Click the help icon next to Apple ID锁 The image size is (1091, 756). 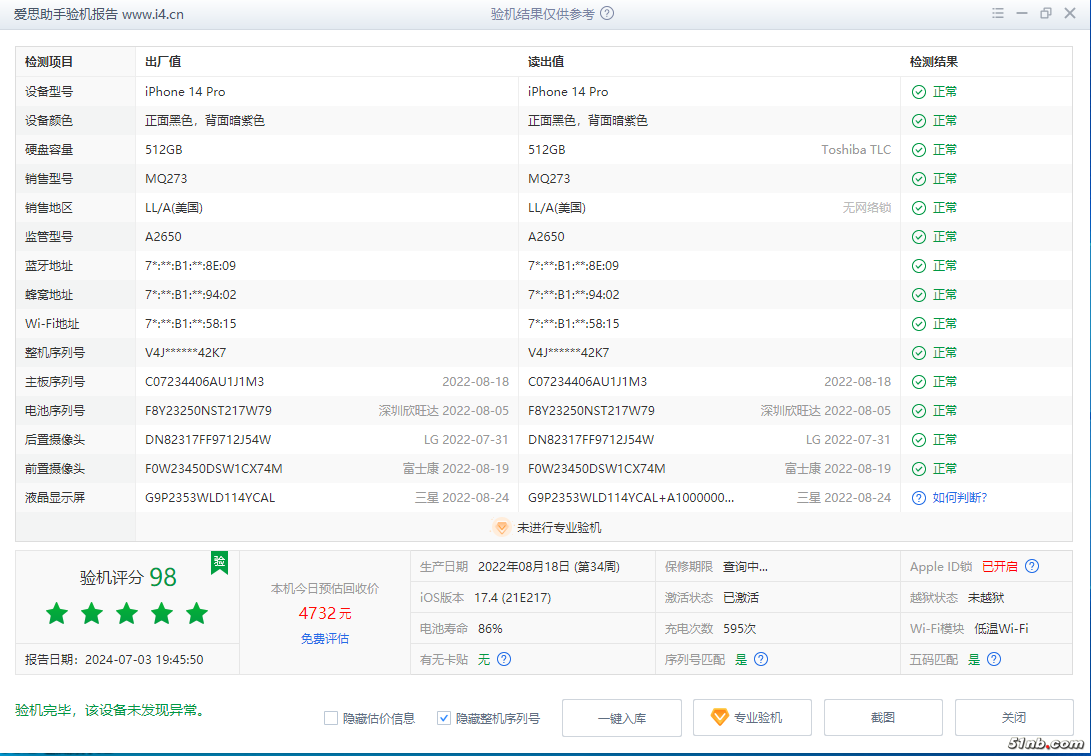(x=1032, y=566)
